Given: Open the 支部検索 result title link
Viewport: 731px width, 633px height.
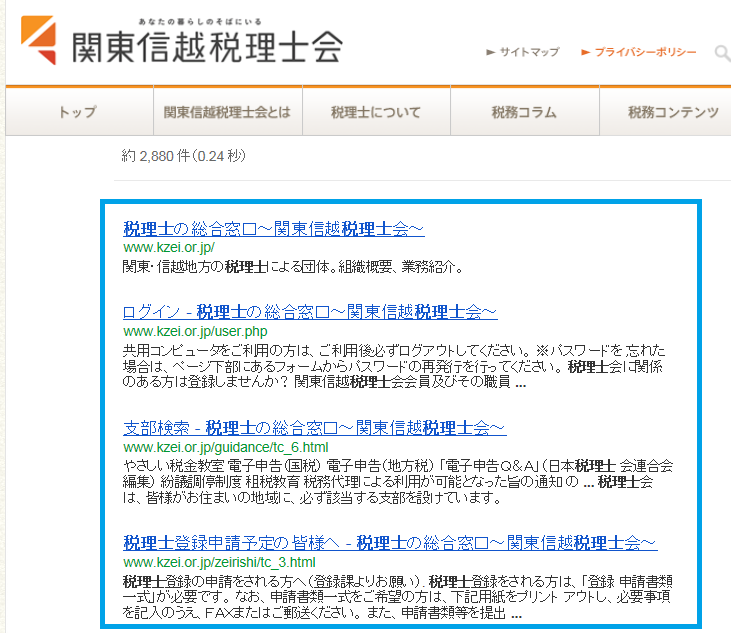Looking at the screenshot, I should (315, 427).
